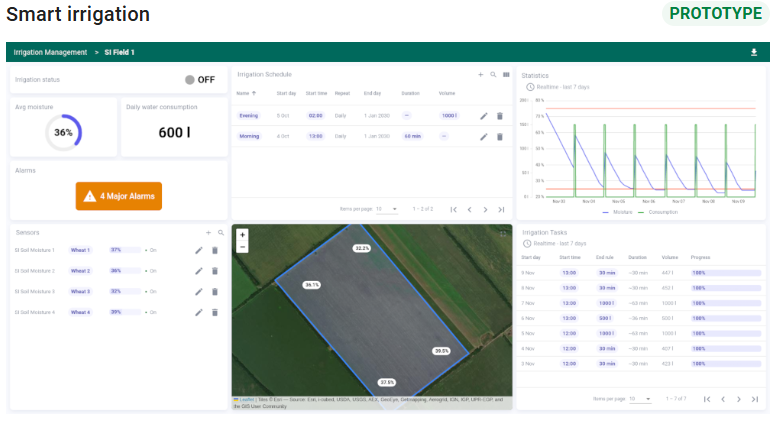Add a new sensor in the Sensors panel
777x421 pixels.
click(x=208, y=233)
